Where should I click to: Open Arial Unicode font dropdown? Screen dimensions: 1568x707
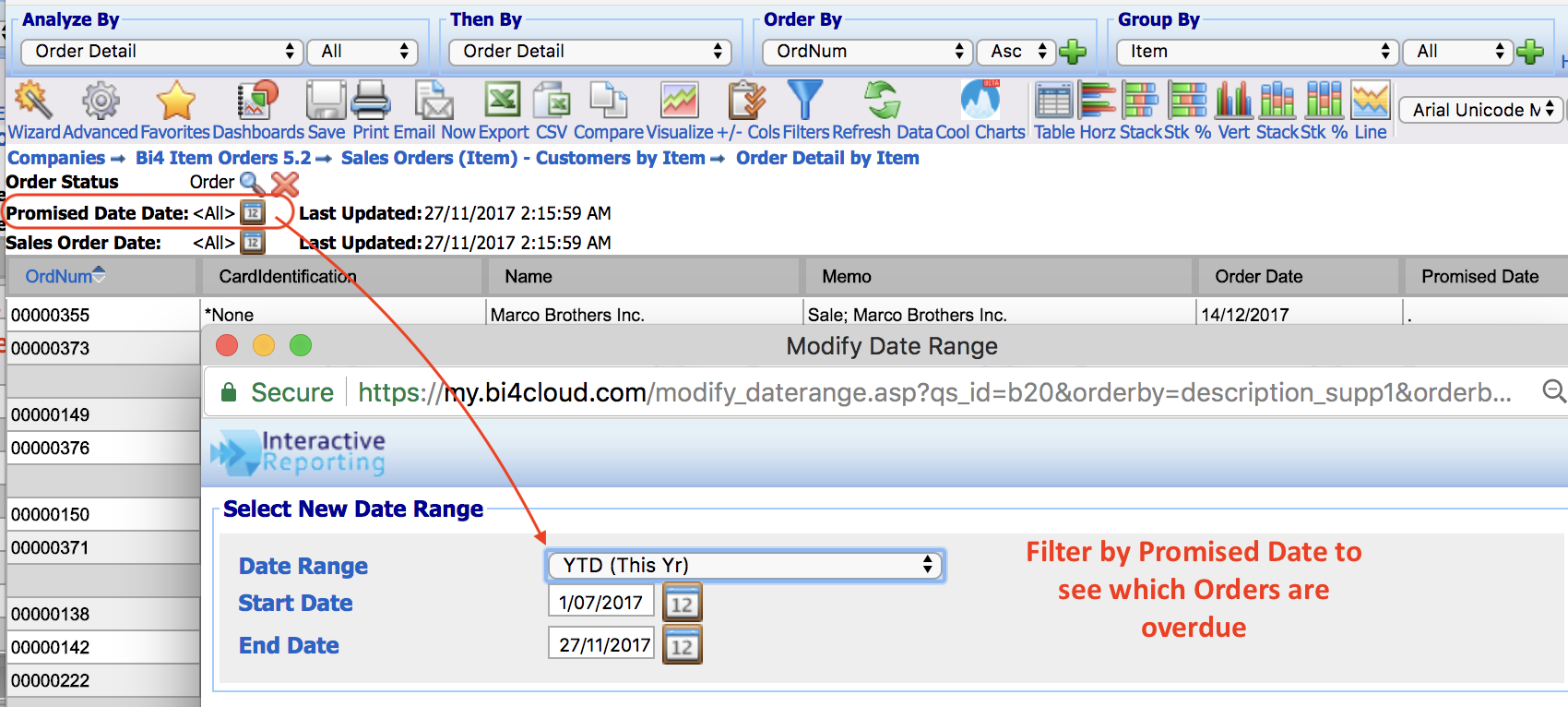[x=1481, y=110]
